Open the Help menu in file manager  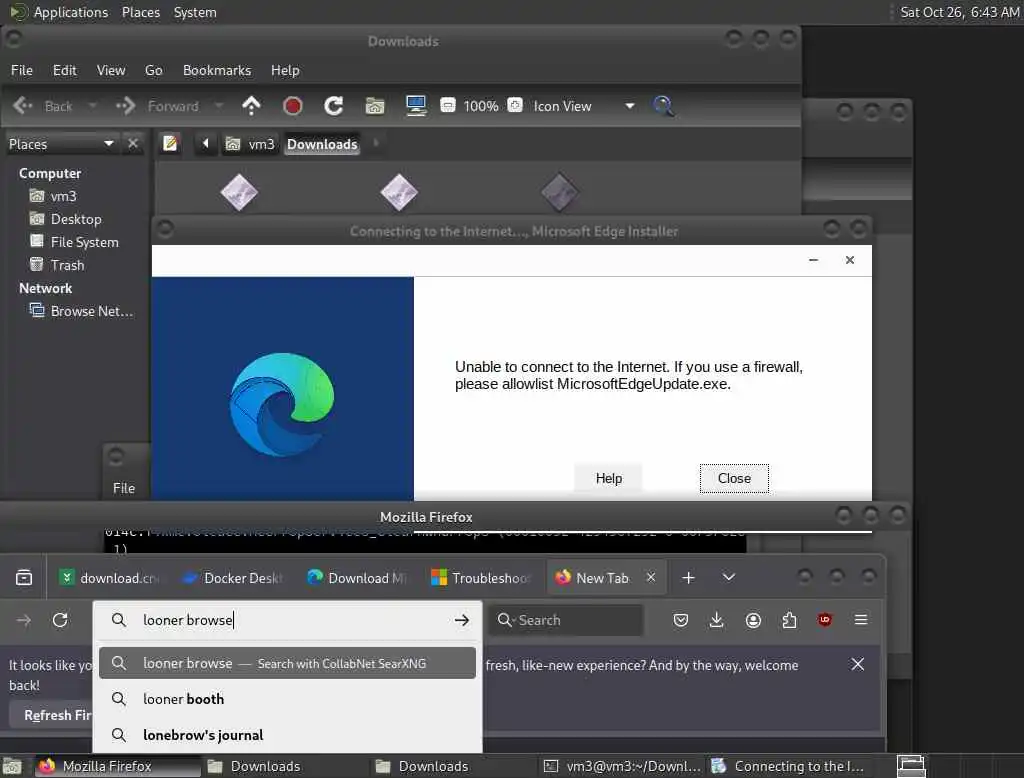coord(285,70)
